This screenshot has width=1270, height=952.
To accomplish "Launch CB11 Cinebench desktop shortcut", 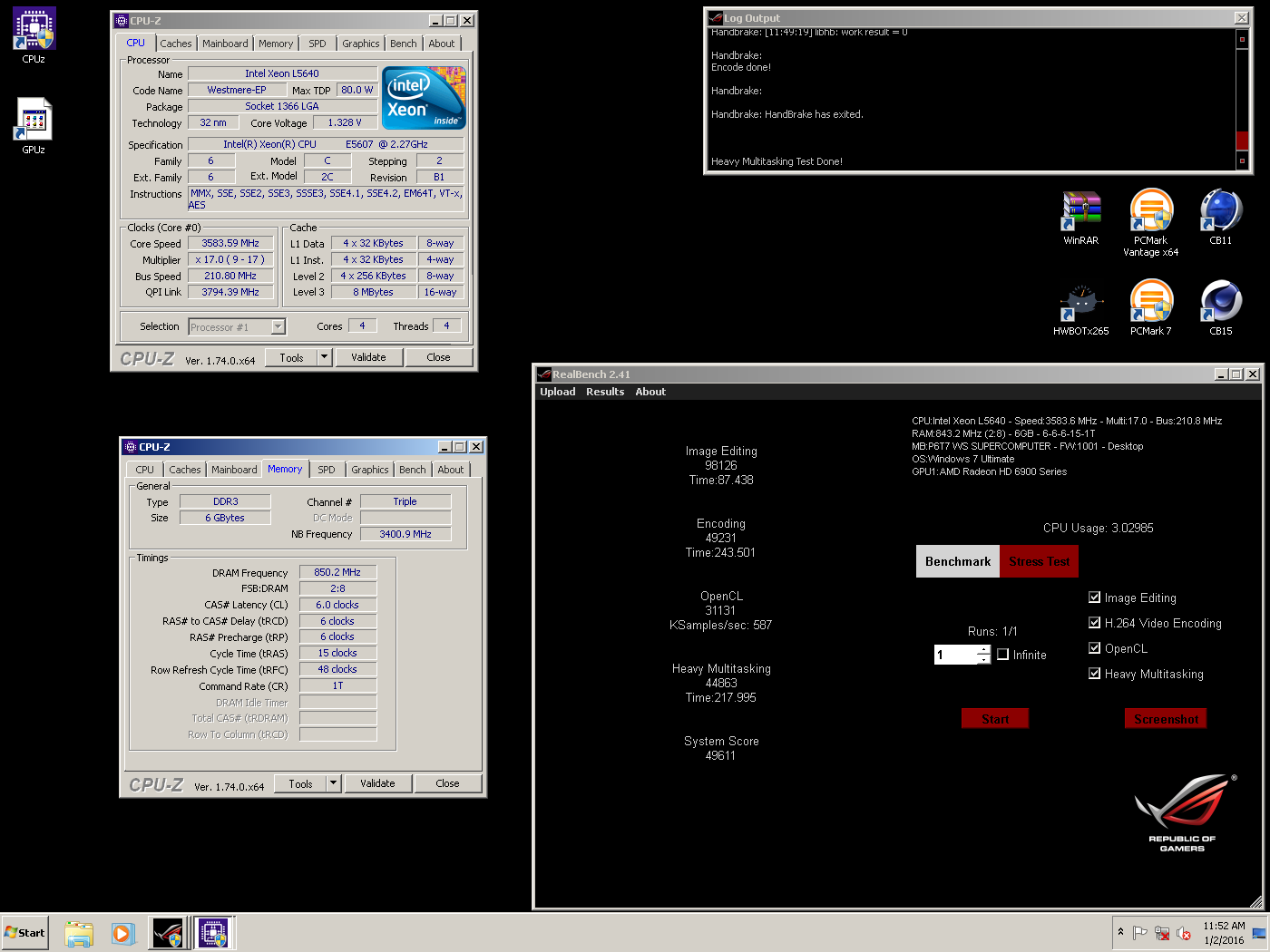I will tap(1221, 217).
